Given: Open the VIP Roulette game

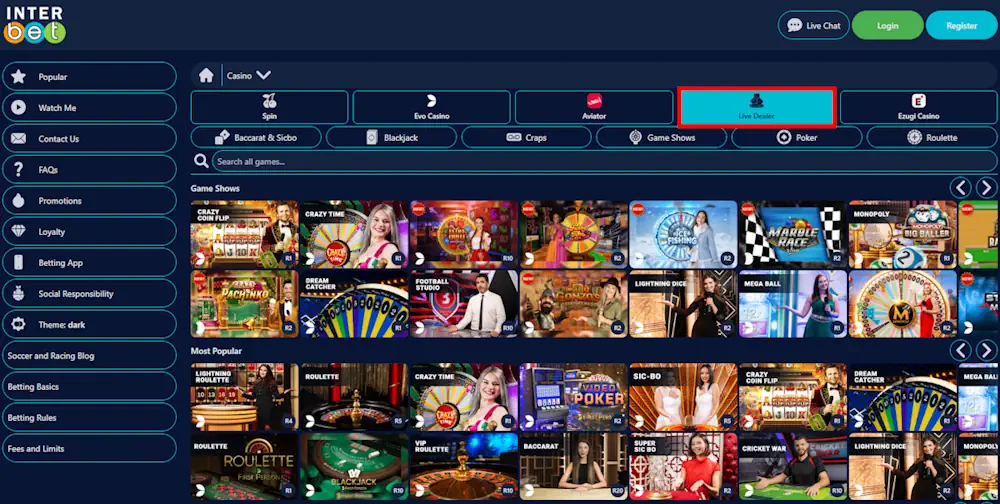Looking at the screenshot, I should [x=464, y=466].
